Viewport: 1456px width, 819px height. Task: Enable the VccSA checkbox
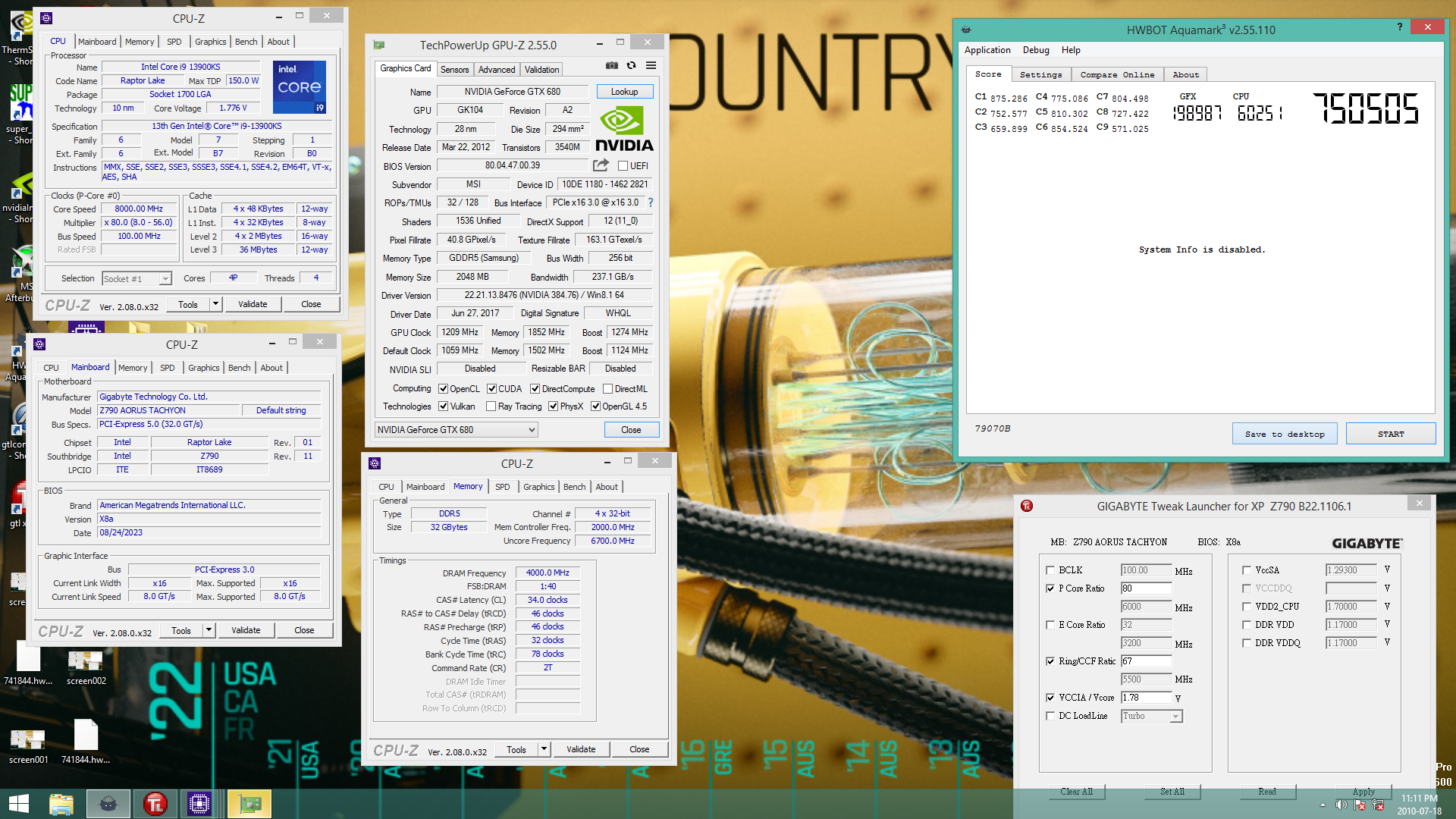point(1247,570)
